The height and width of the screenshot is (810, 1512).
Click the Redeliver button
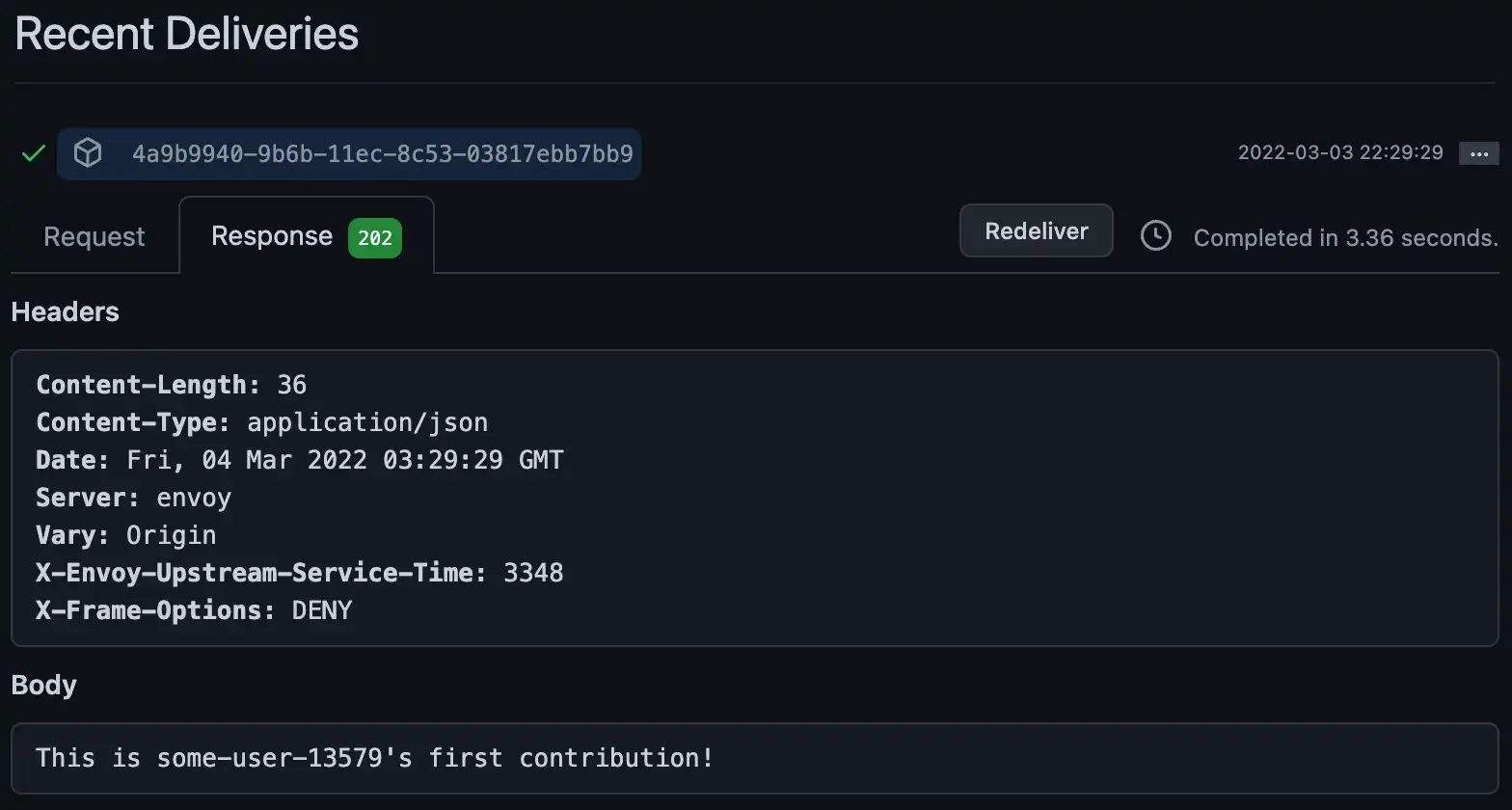point(1036,230)
